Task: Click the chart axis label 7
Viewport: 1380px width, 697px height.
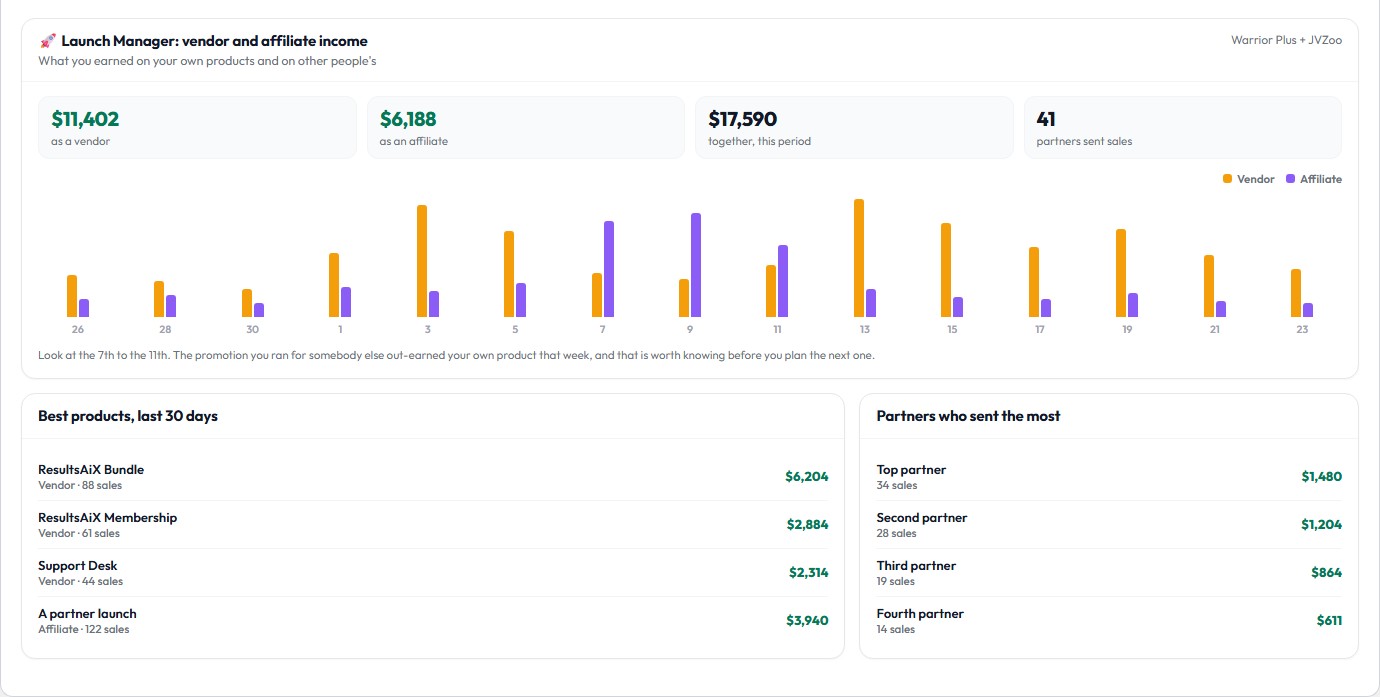Action: pyautogui.click(x=602, y=329)
